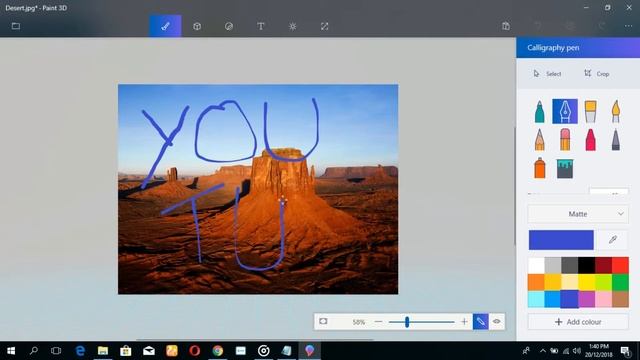
Task: Open the Windows Start menu
Action: (x=11, y=351)
